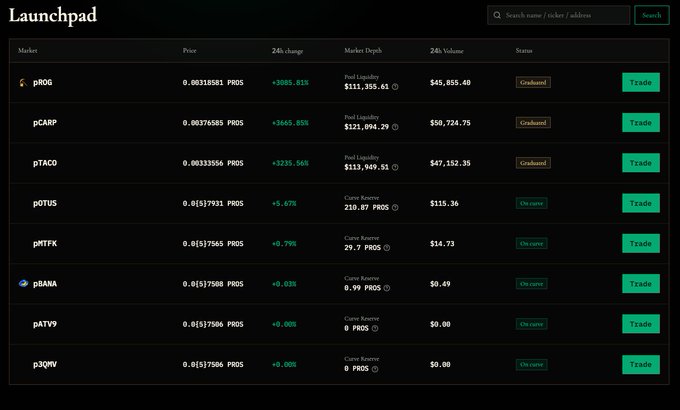This screenshot has height=410, width=680.
Task: Focus the name/ticker/address search field
Action: (559, 15)
